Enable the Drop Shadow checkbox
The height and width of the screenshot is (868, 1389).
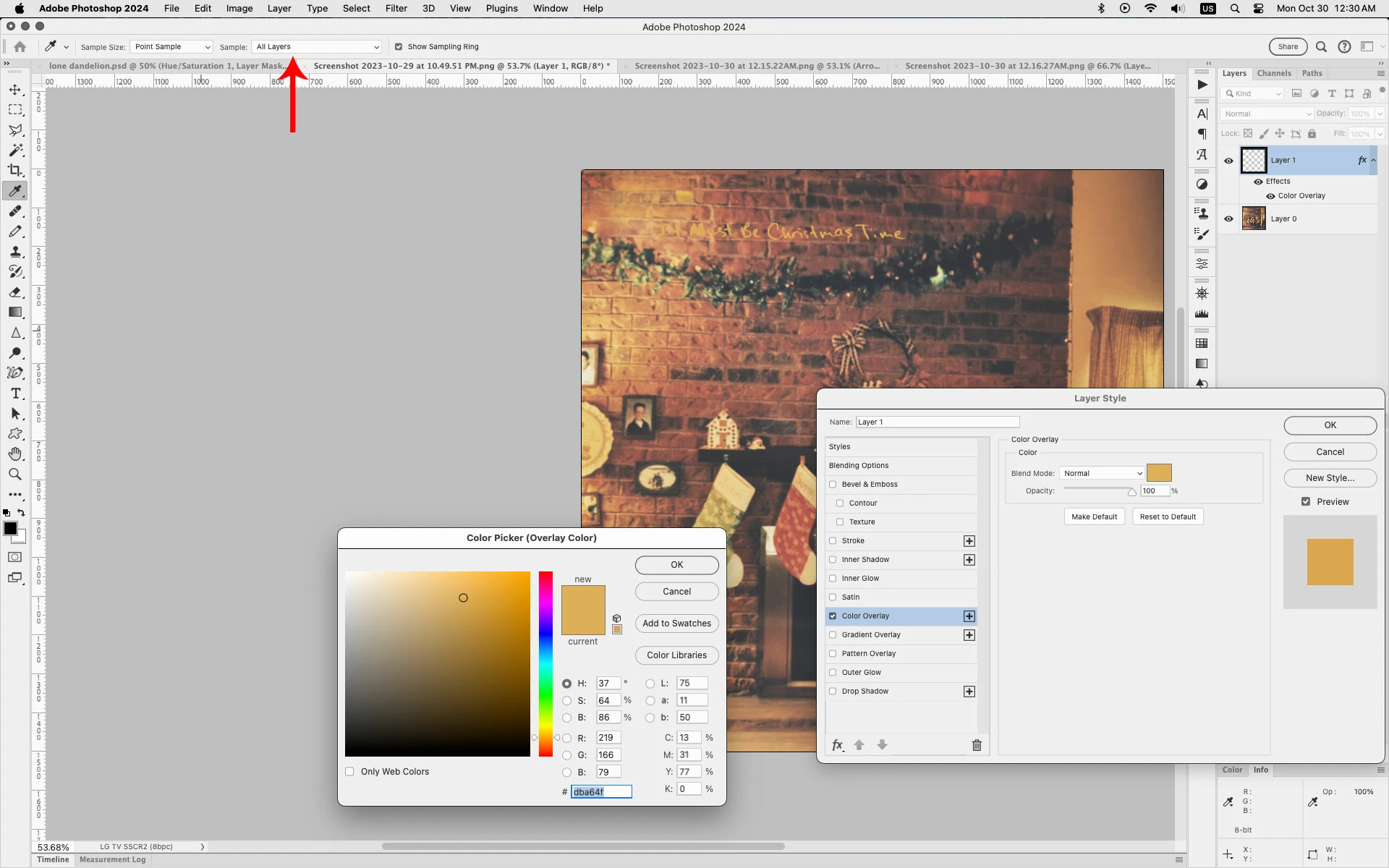pyautogui.click(x=833, y=692)
